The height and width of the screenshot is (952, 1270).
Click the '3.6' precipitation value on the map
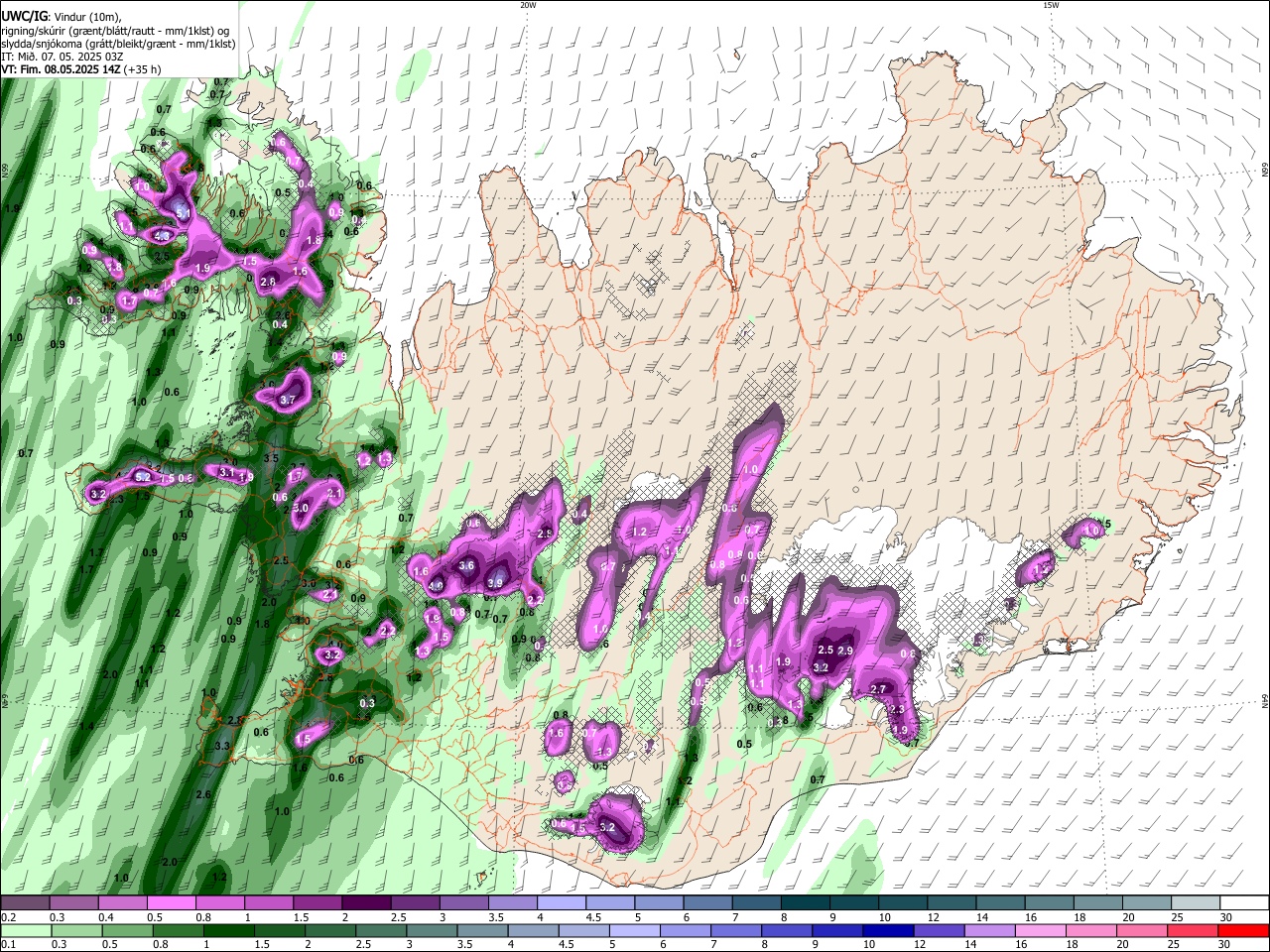[467, 565]
